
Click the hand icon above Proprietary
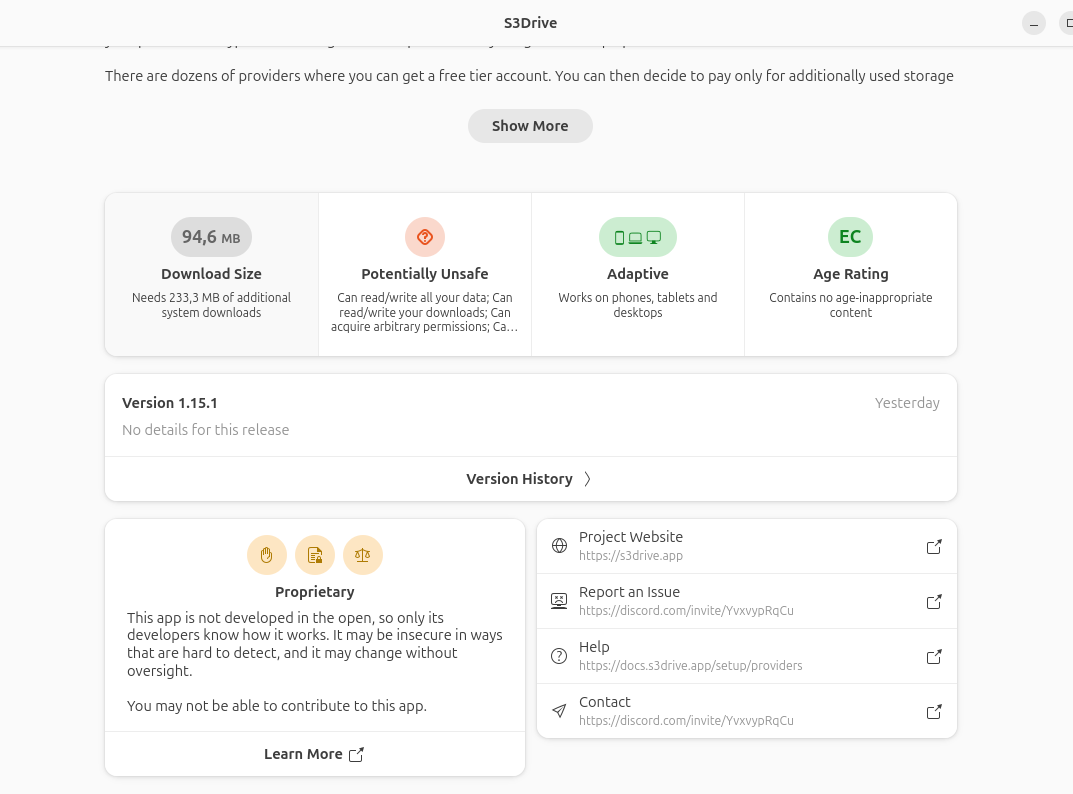point(267,555)
